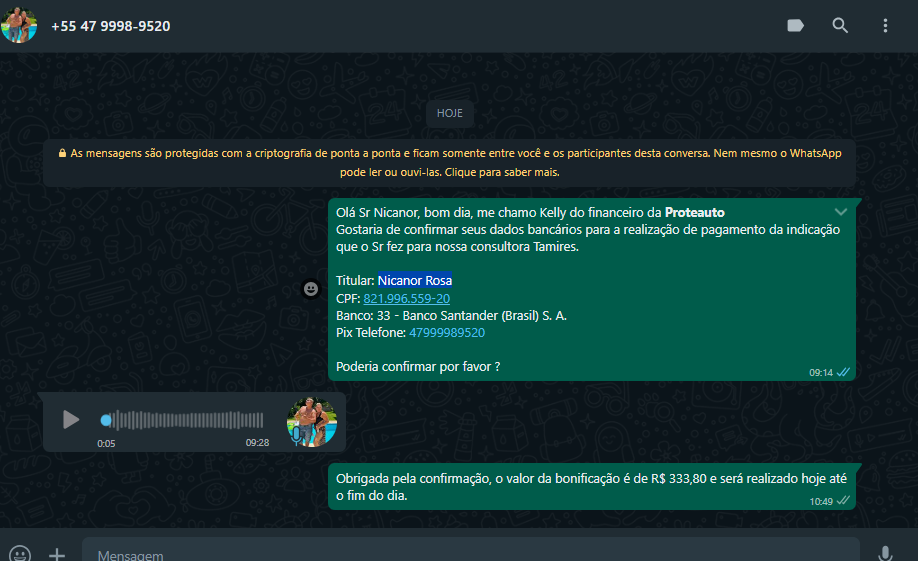Click the Mensagem input field

point(471,553)
